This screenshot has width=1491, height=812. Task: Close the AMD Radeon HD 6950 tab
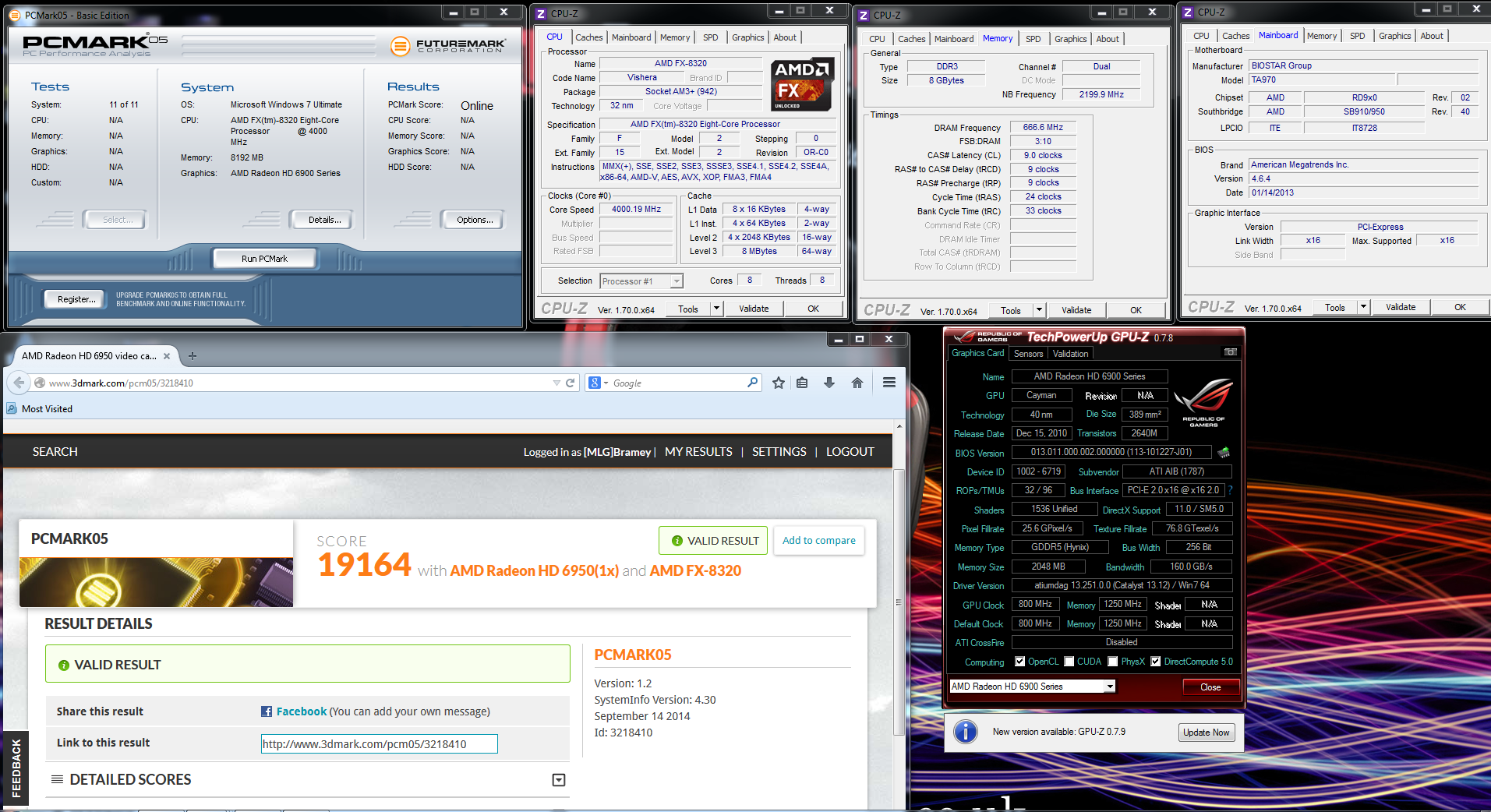pos(167,356)
